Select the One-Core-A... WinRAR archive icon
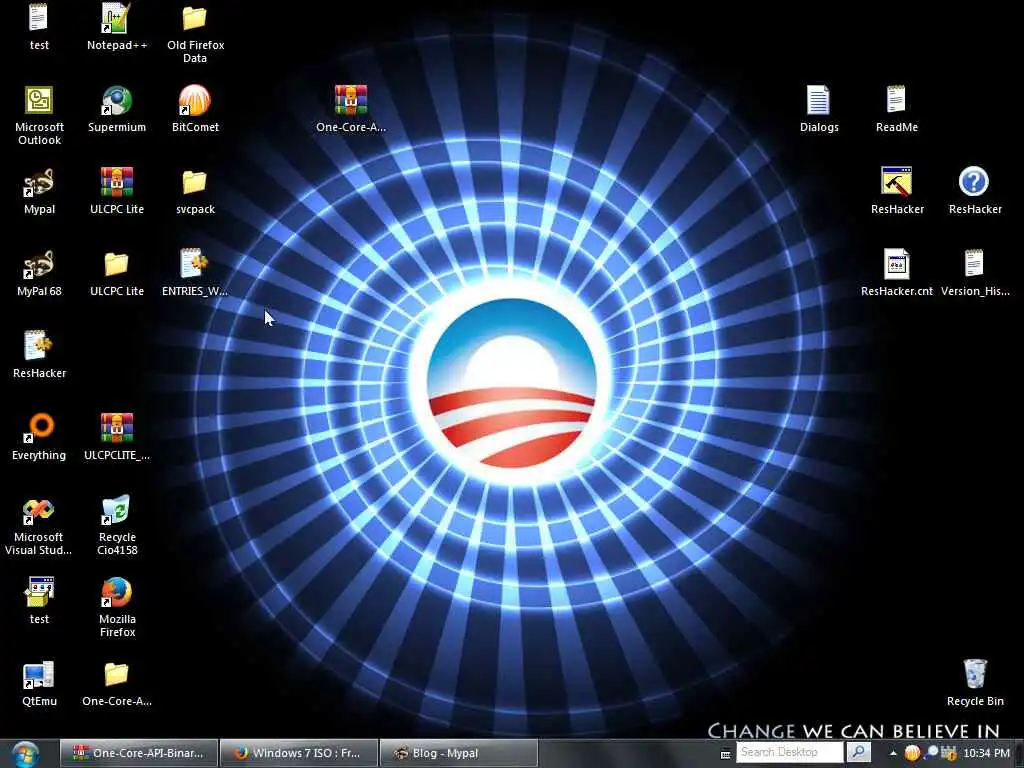 click(x=351, y=101)
